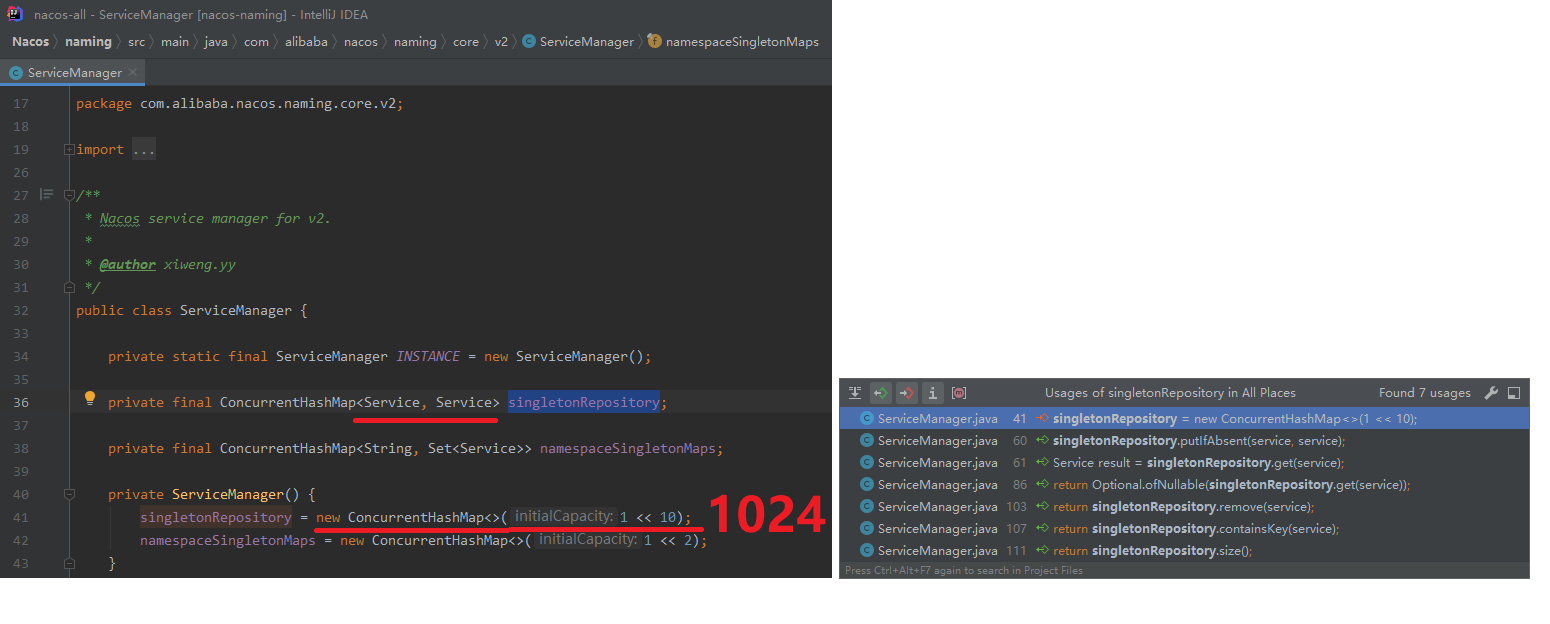Click the IntelliJ IDEA logo in title bar
This screenshot has width=1550, height=624.
[x=15, y=14]
